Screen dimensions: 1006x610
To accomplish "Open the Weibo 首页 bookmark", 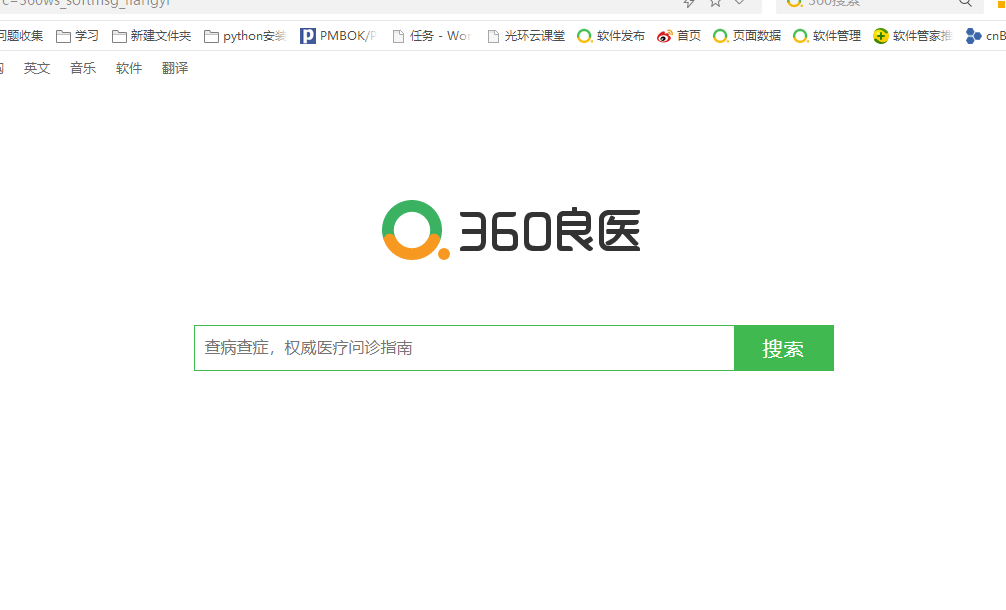I will [679, 36].
